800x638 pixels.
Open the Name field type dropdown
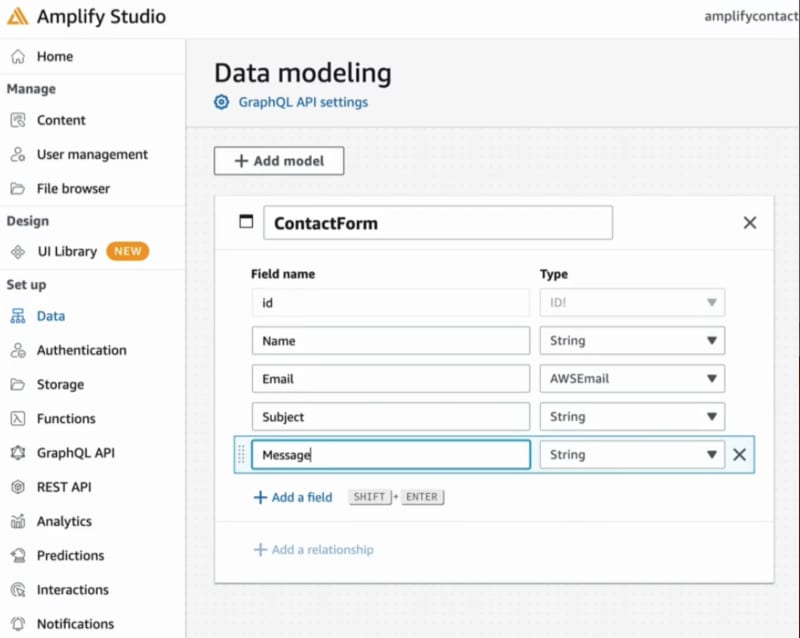click(x=632, y=340)
